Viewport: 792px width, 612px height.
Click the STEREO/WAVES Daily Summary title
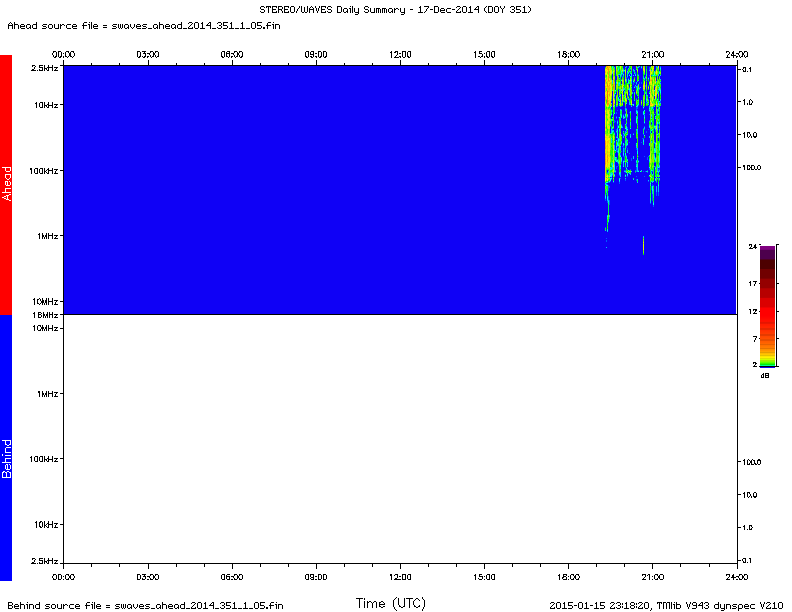click(x=395, y=10)
